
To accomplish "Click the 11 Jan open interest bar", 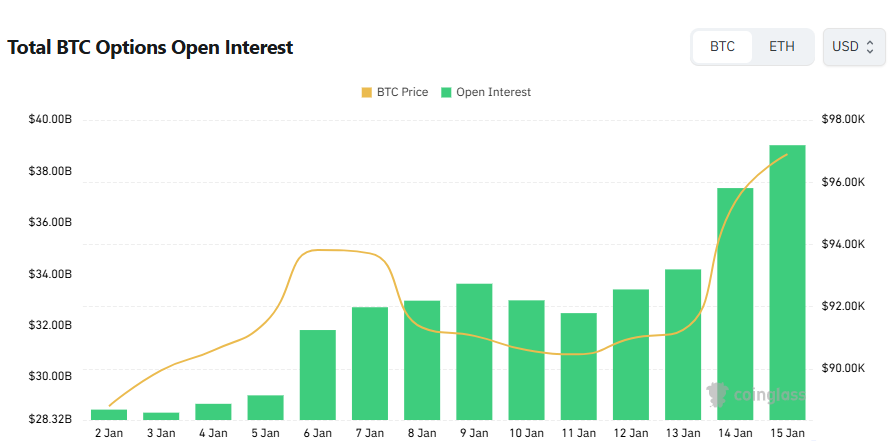I will 579,366.
